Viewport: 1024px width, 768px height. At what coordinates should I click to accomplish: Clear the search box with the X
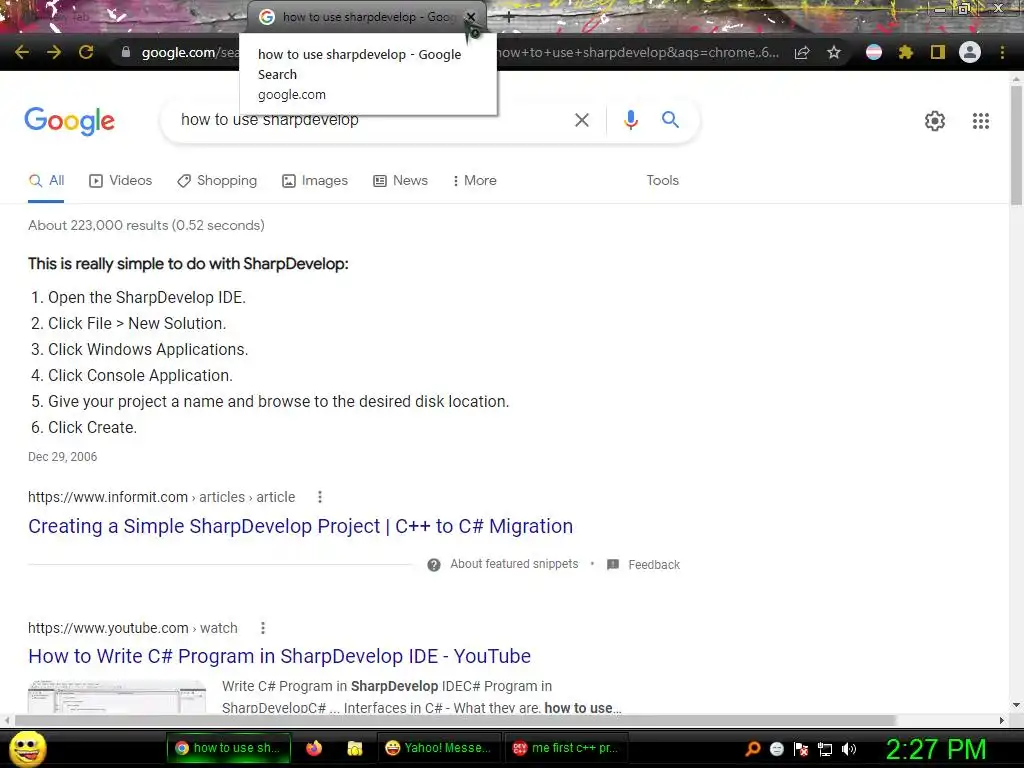click(581, 120)
